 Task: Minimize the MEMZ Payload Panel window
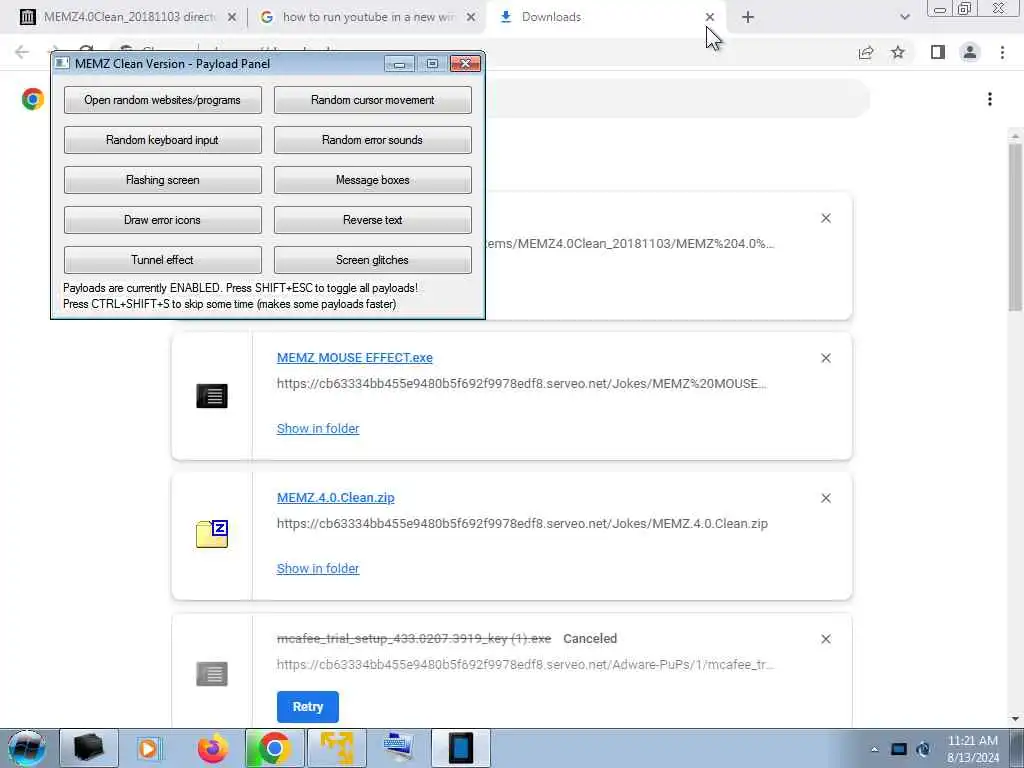[x=400, y=63]
